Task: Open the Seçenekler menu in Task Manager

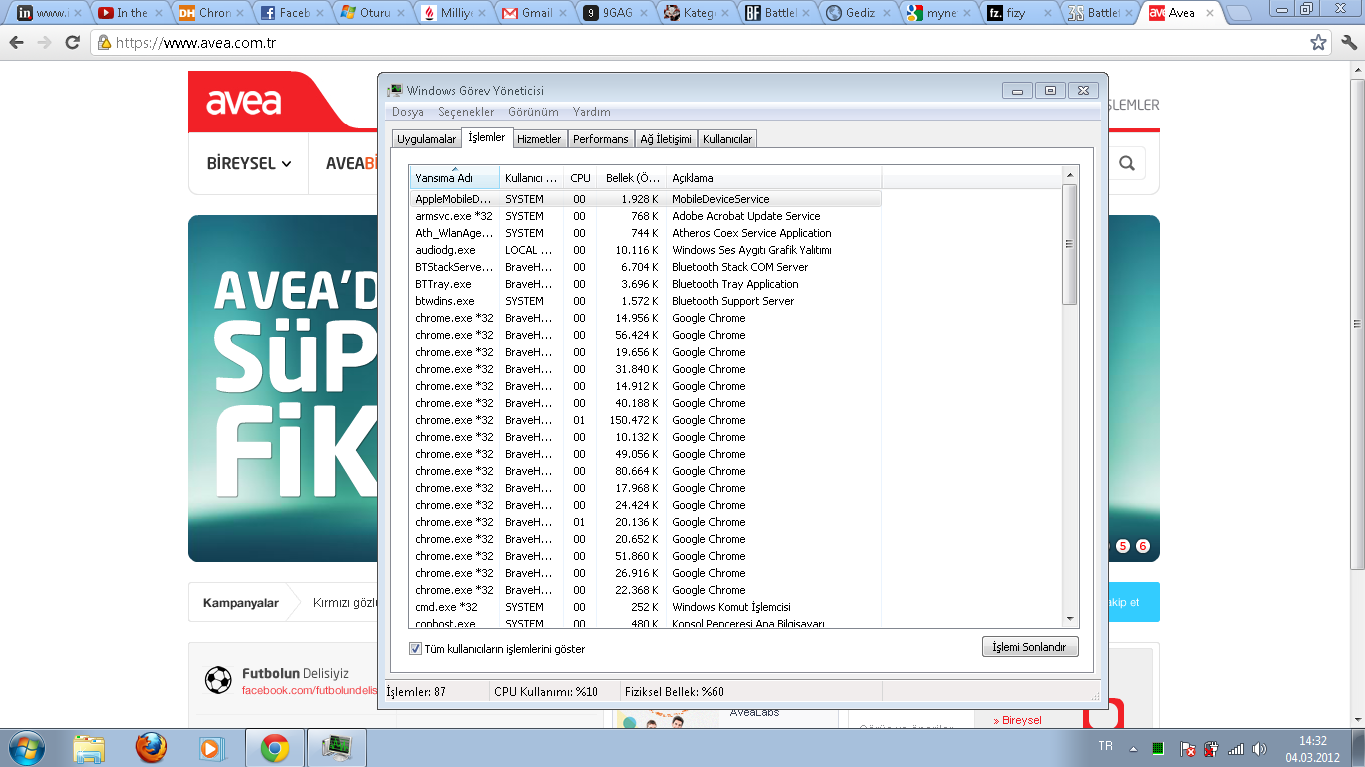Action: [466, 112]
